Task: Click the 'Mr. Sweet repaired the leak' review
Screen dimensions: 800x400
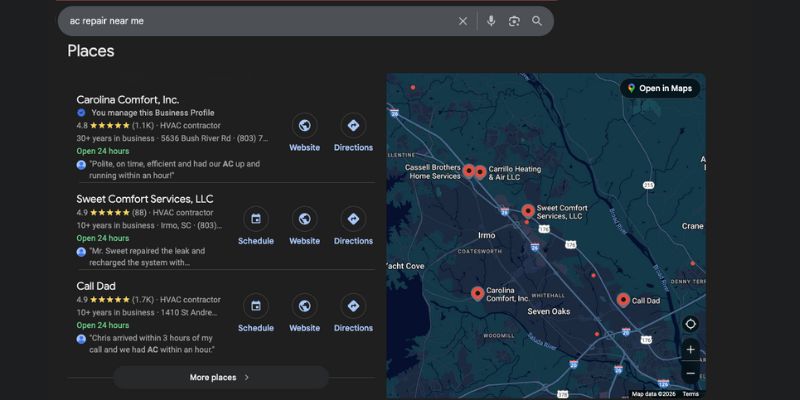Action: pos(147,257)
